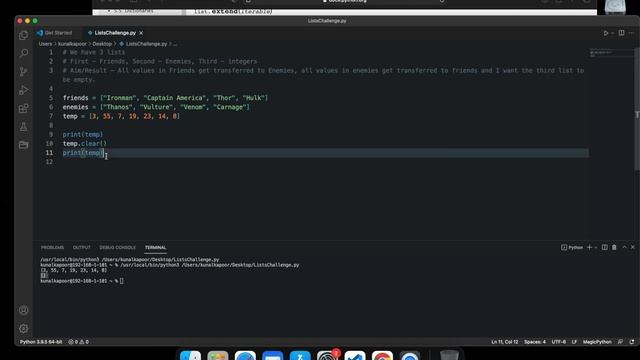640x360 pixels.
Task: Split the terminal pane
Action: coord(605,247)
